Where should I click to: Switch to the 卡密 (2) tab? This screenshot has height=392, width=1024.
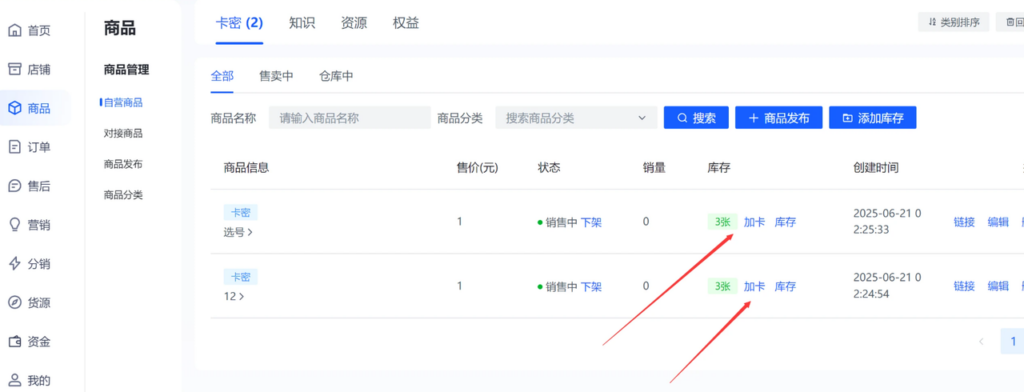point(239,24)
